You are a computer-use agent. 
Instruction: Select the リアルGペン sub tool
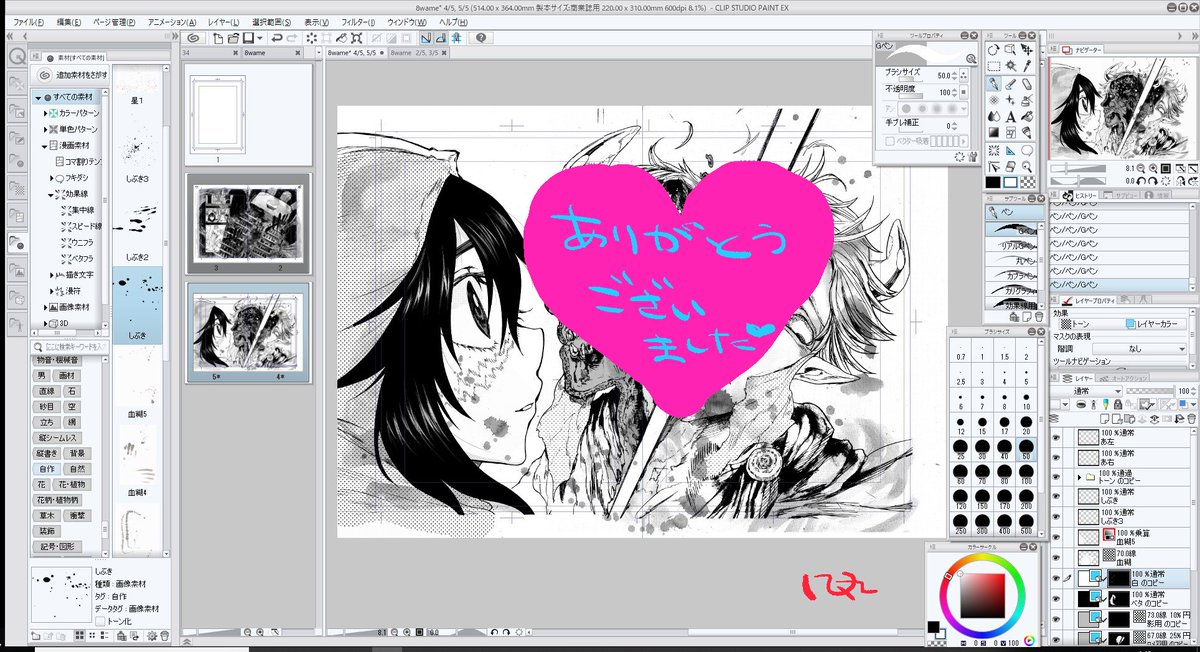coord(1011,244)
